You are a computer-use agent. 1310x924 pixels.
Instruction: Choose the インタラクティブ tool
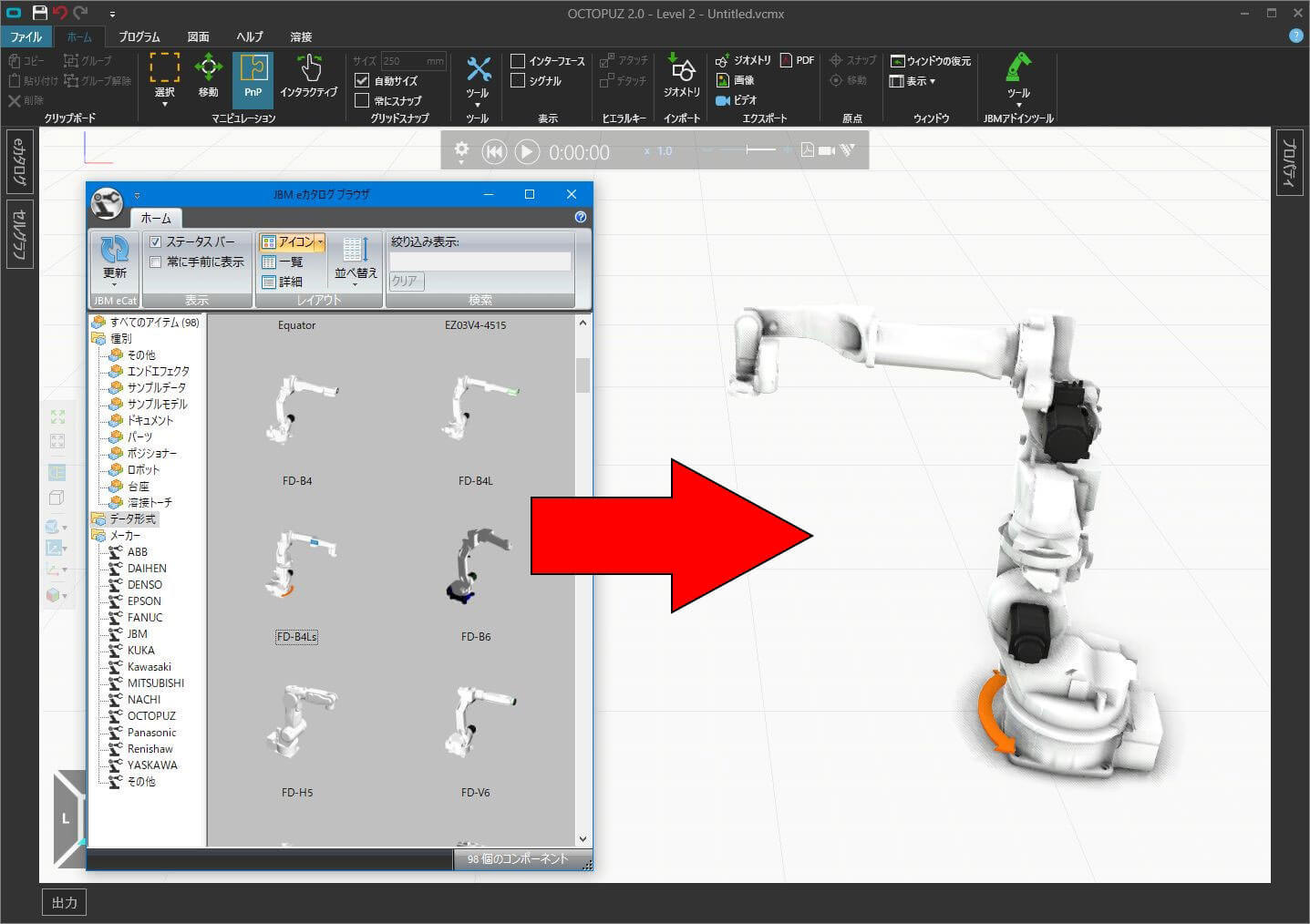click(308, 77)
